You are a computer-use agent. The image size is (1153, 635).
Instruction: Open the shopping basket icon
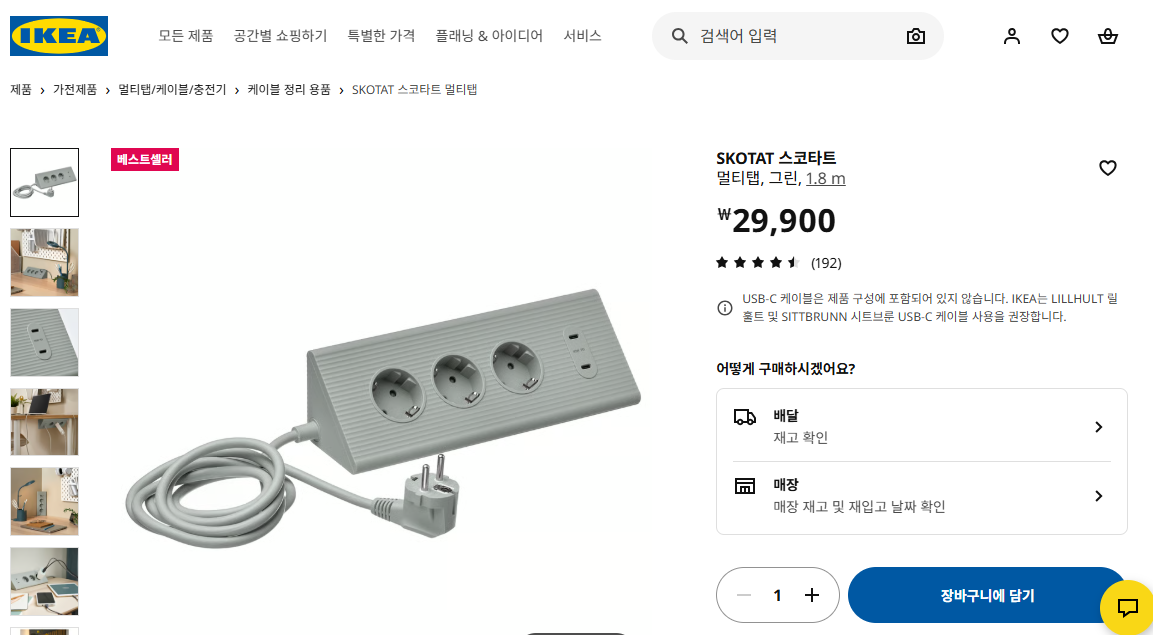coord(1107,36)
